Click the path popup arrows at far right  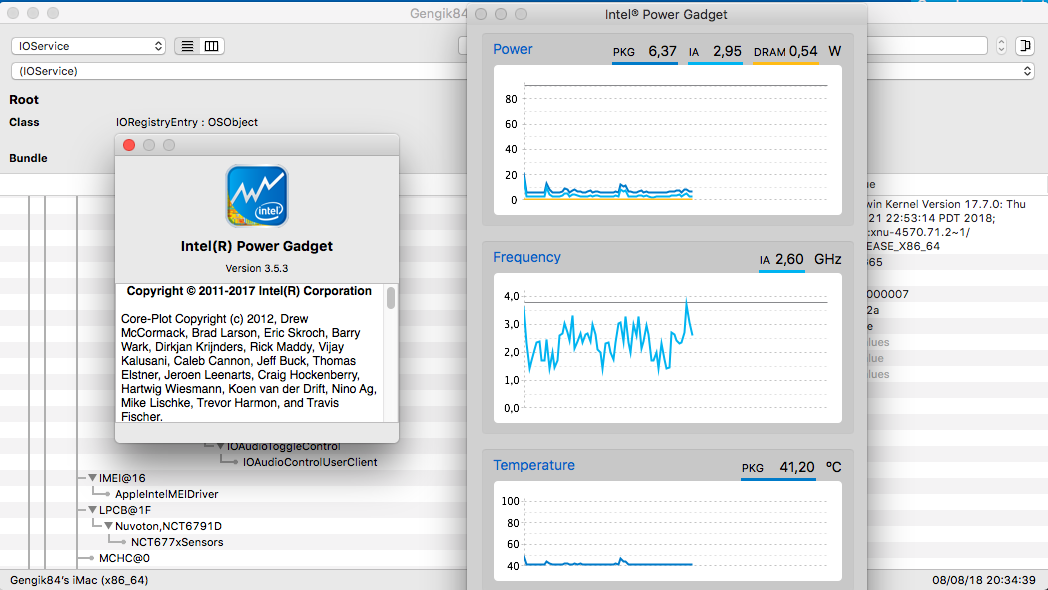pyautogui.click(x=1027, y=71)
